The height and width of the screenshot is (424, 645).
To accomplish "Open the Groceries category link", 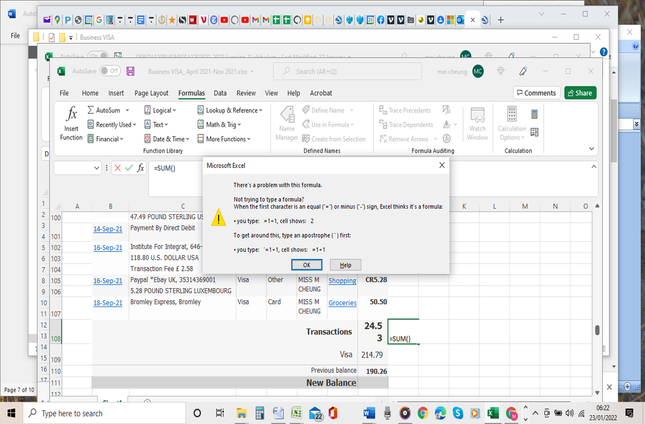I will tap(342, 303).
